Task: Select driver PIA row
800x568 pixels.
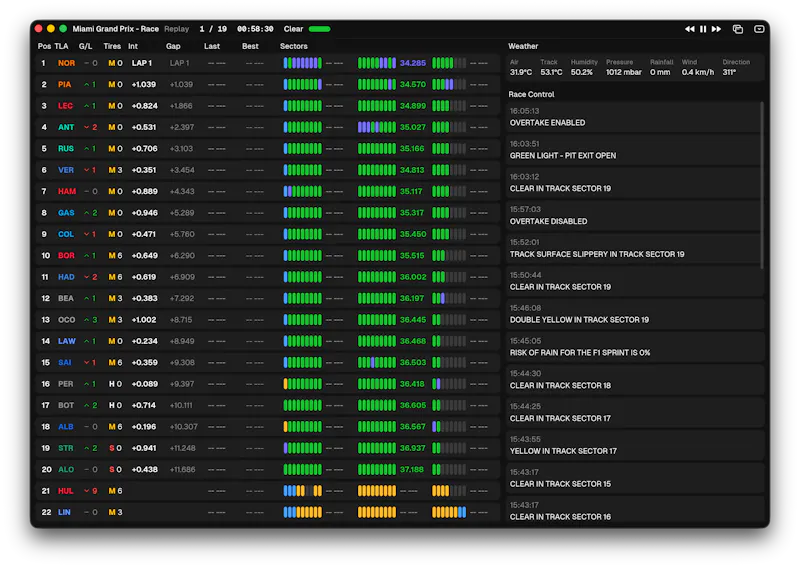Action: click(267, 85)
